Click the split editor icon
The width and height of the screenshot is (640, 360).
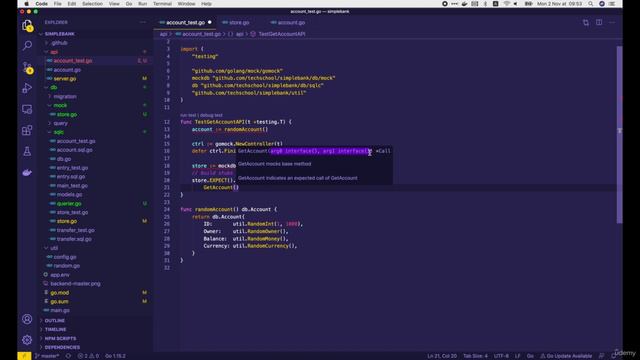(x=599, y=22)
